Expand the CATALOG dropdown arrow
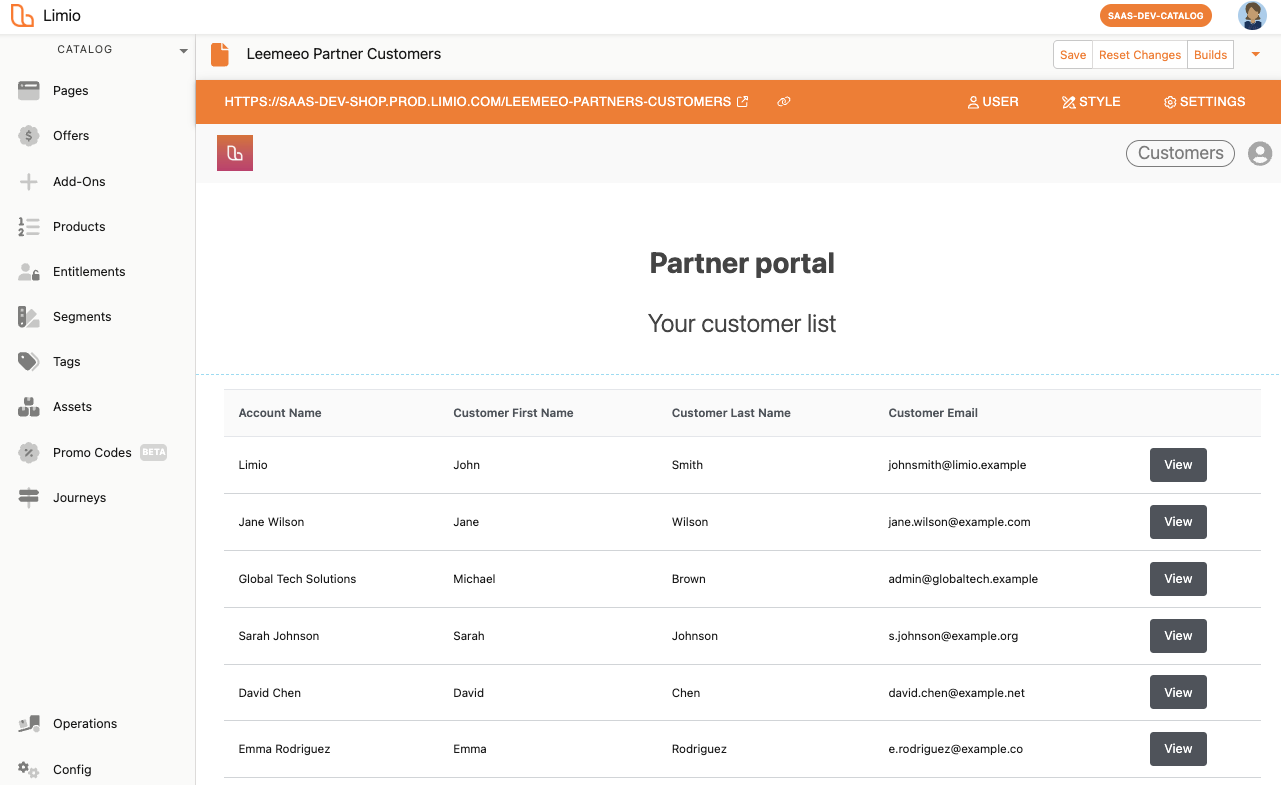1281x785 pixels. tap(183, 50)
